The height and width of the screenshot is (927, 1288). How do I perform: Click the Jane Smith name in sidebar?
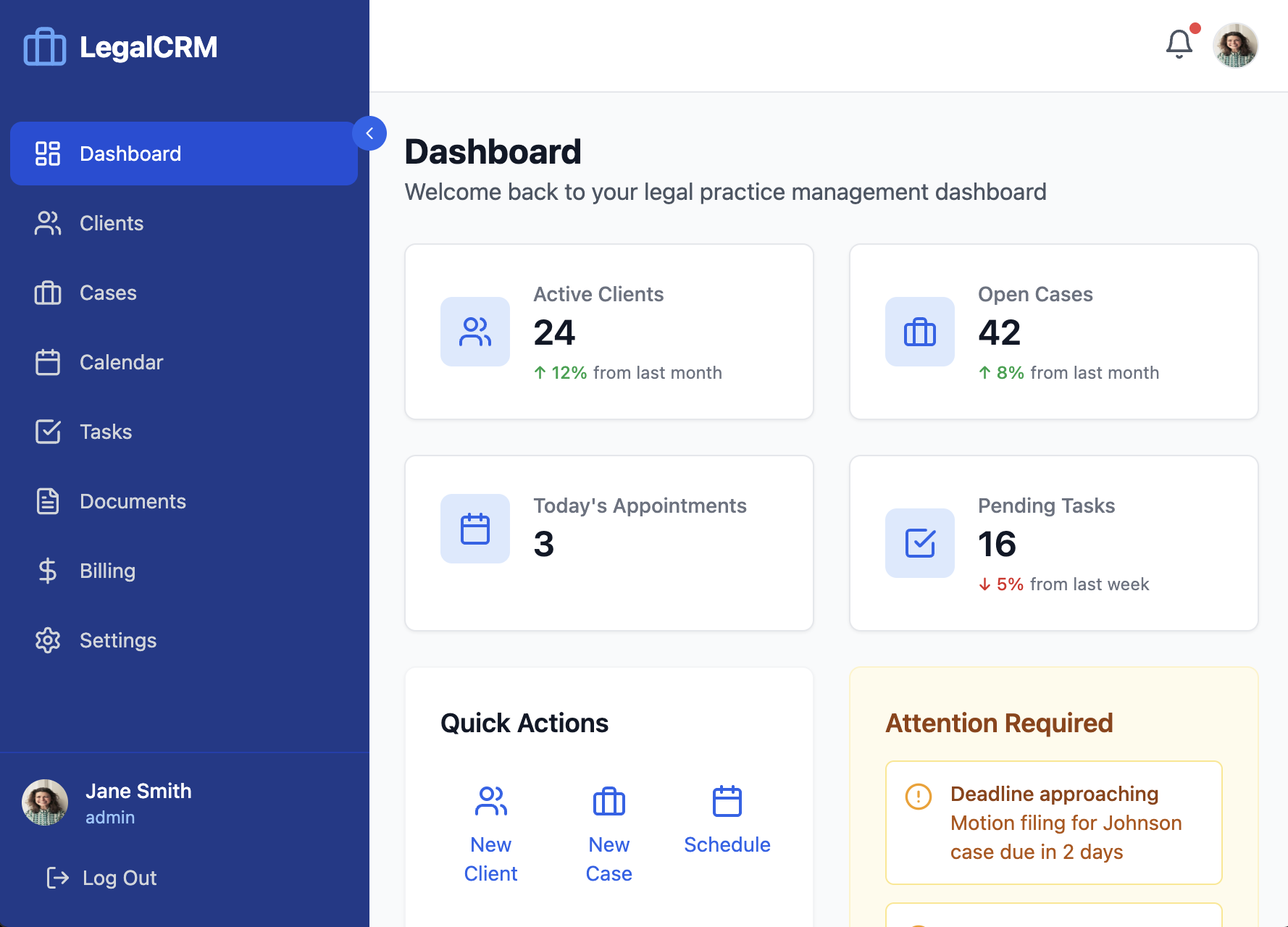point(138,791)
